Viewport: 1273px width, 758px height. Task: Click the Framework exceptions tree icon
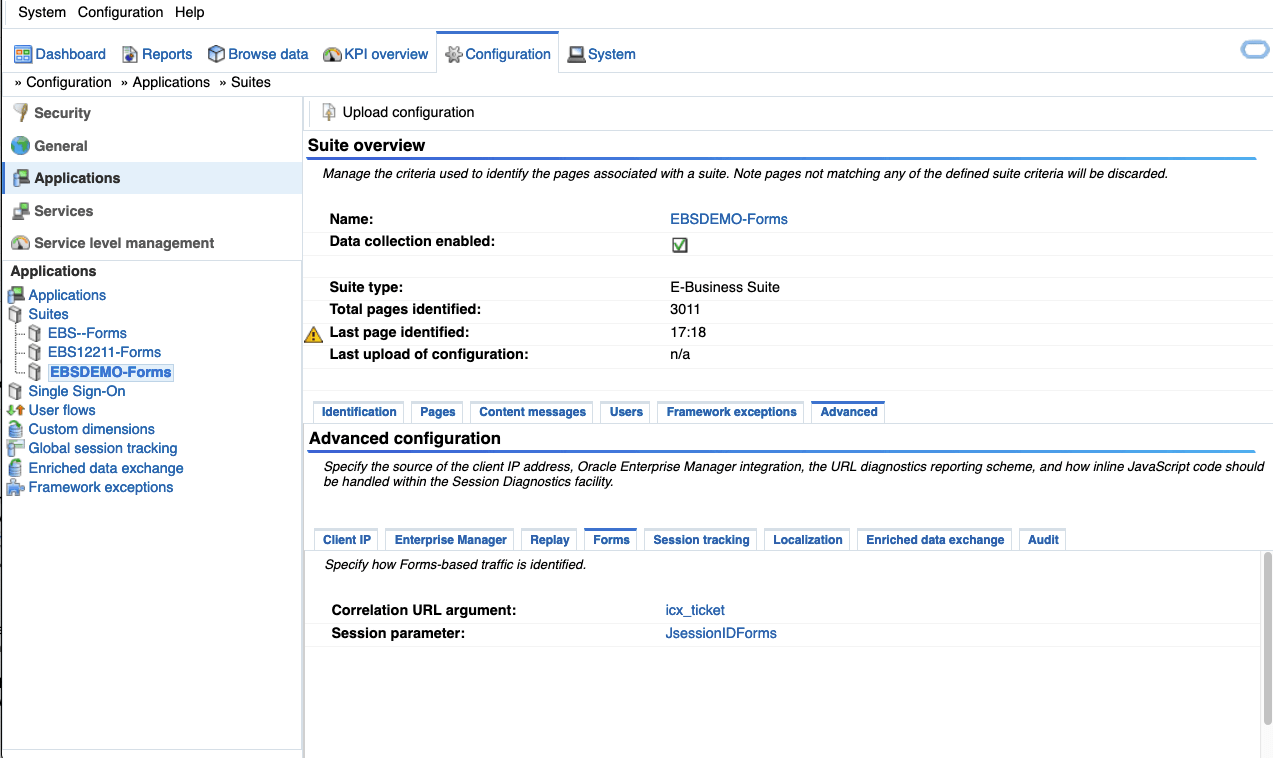(15, 487)
